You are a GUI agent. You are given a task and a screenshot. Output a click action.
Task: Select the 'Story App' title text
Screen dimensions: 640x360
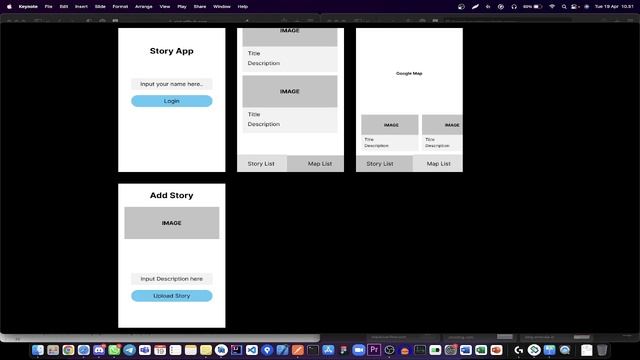(x=171, y=51)
